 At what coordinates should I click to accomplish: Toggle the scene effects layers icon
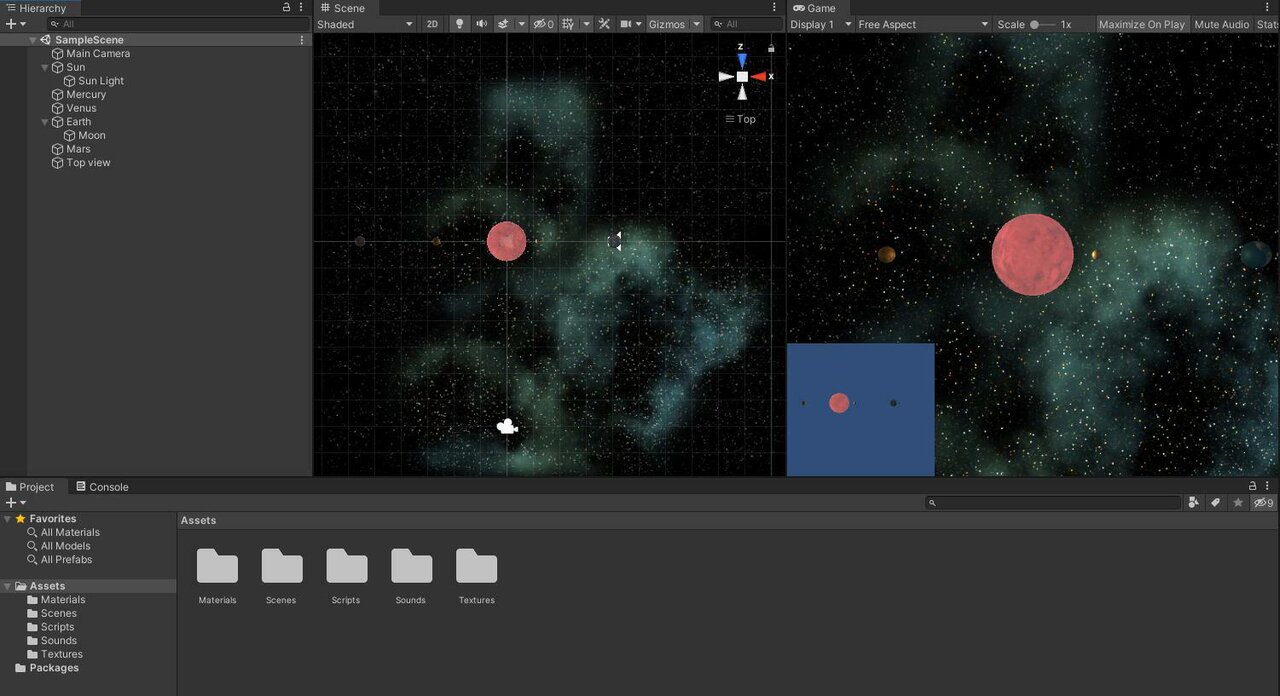(x=503, y=24)
